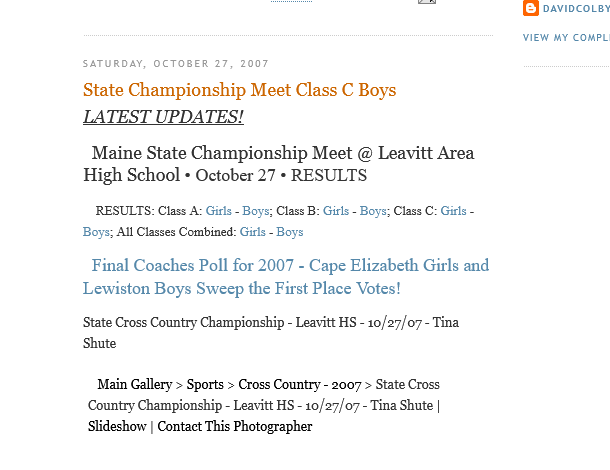Open Class B Boys results link
The image size is (610, 470).
coord(373,211)
